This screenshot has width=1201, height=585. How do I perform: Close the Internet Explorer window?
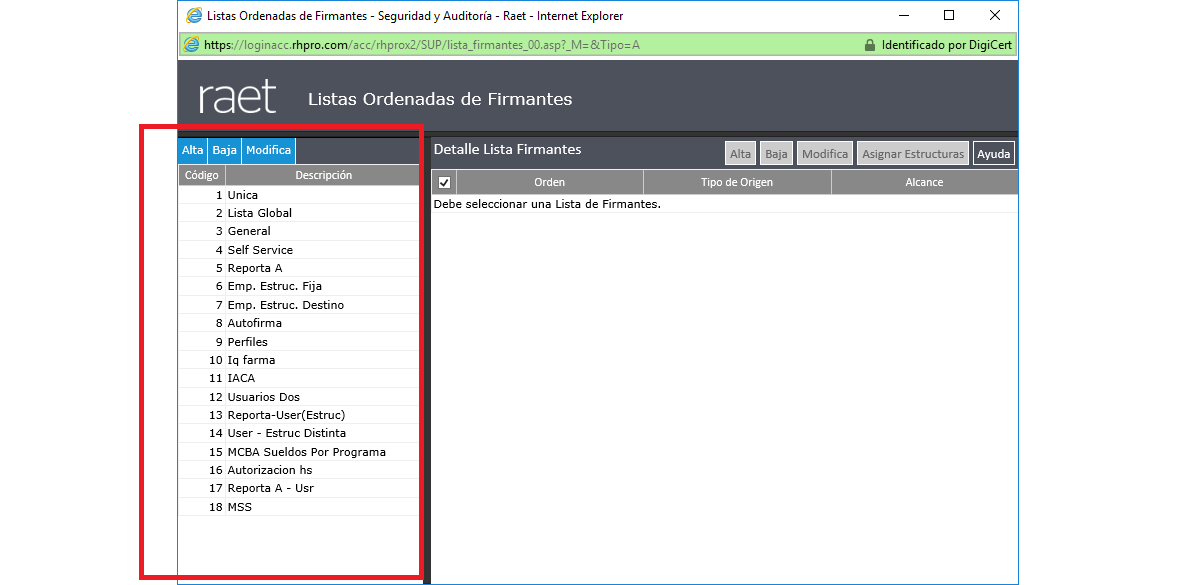tap(995, 16)
